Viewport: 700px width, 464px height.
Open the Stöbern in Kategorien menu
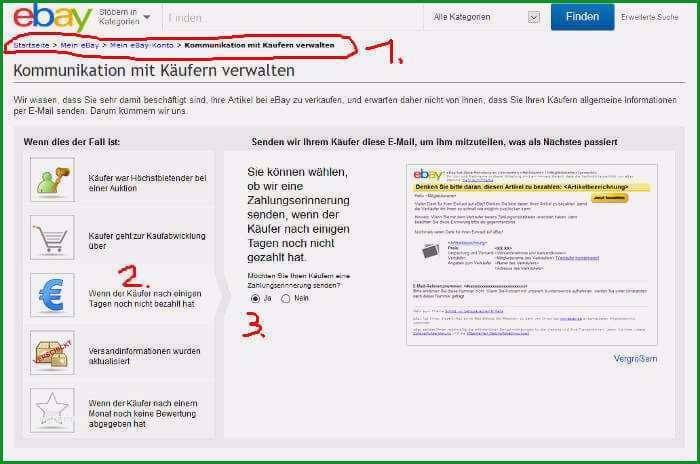pyautogui.click(x=124, y=17)
